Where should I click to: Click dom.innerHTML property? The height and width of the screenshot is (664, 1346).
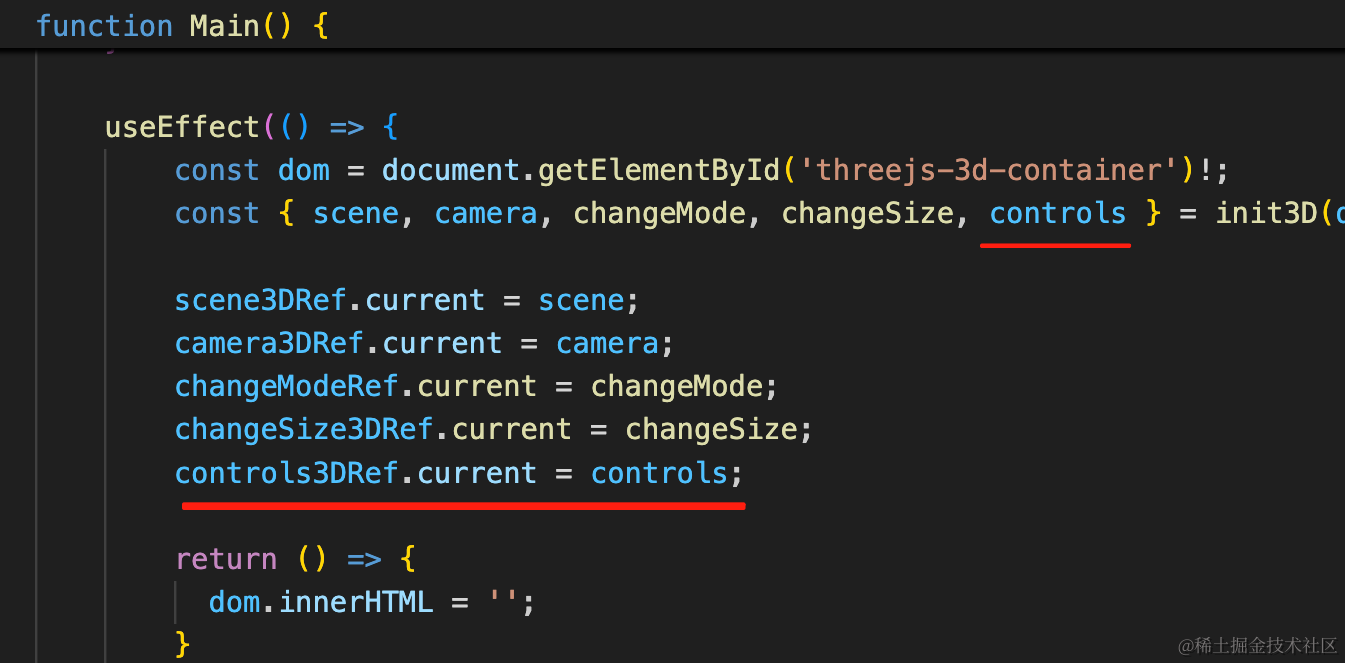click(321, 602)
